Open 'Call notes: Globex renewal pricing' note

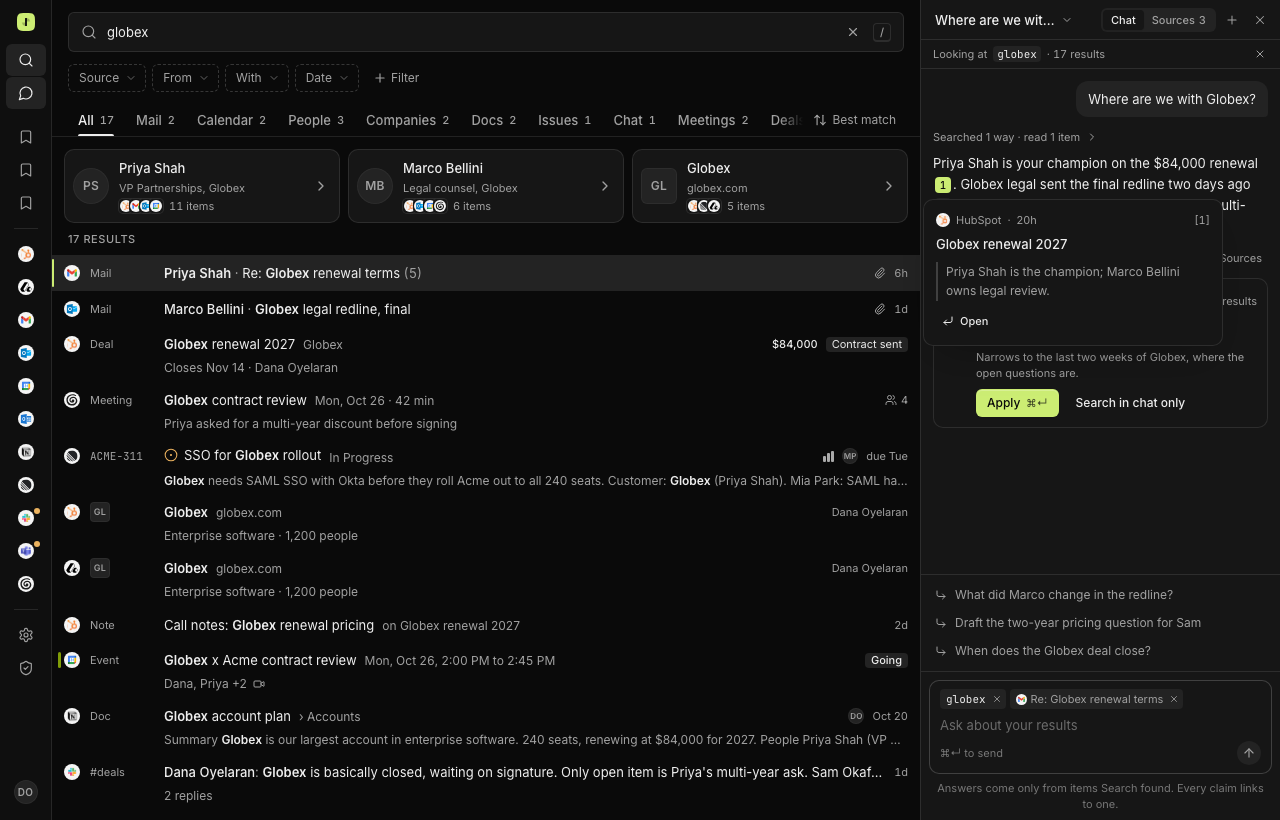tap(486, 625)
